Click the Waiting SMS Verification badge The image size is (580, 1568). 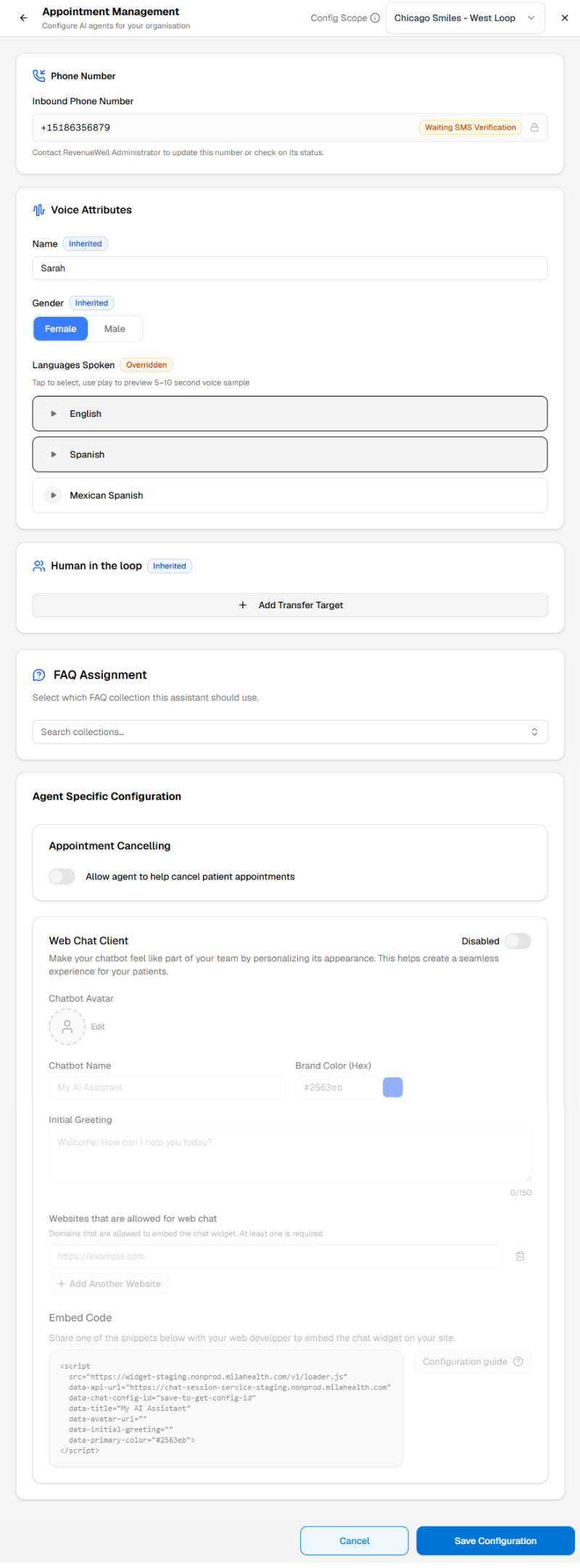[x=470, y=128]
